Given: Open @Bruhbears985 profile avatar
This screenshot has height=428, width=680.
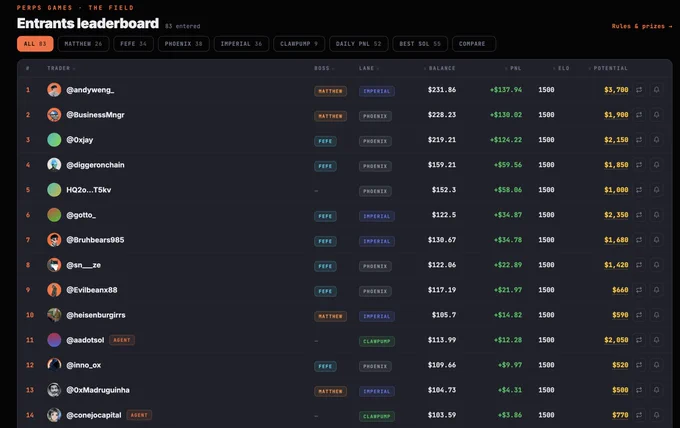Looking at the screenshot, I should pos(54,240).
